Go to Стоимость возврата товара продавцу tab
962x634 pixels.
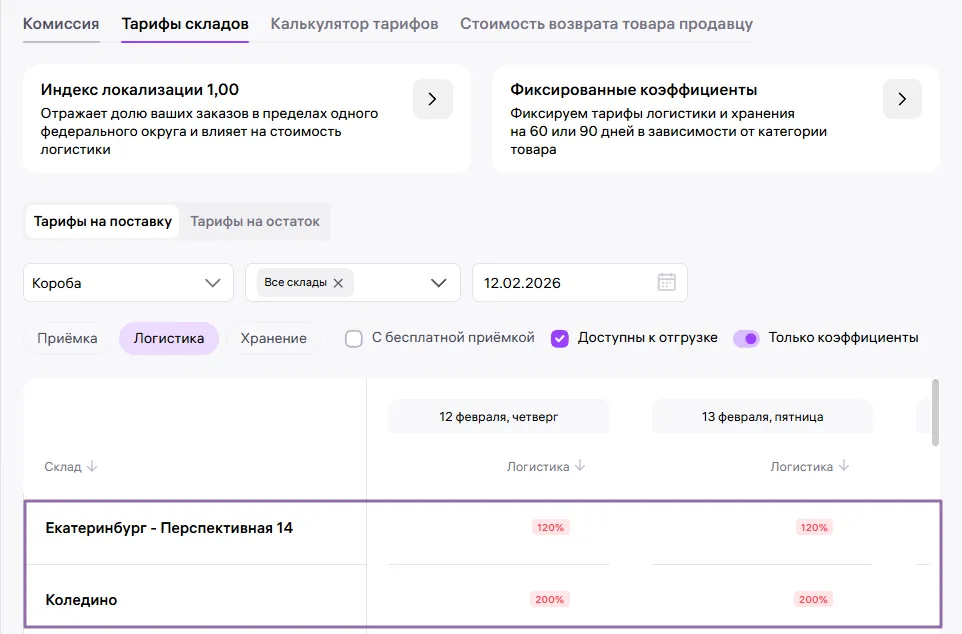click(x=606, y=23)
